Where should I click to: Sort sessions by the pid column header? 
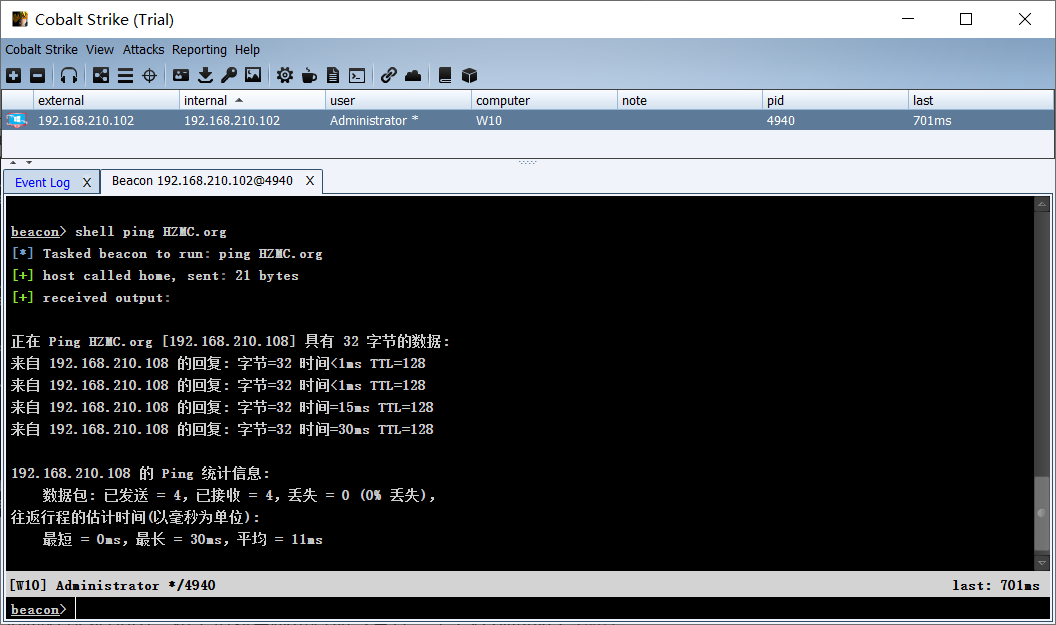tap(776, 100)
